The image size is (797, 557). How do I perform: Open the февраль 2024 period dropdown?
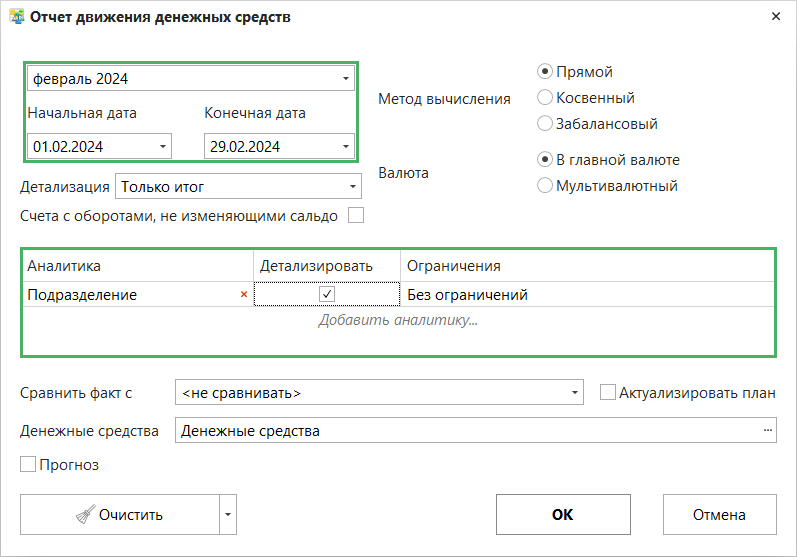345,78
